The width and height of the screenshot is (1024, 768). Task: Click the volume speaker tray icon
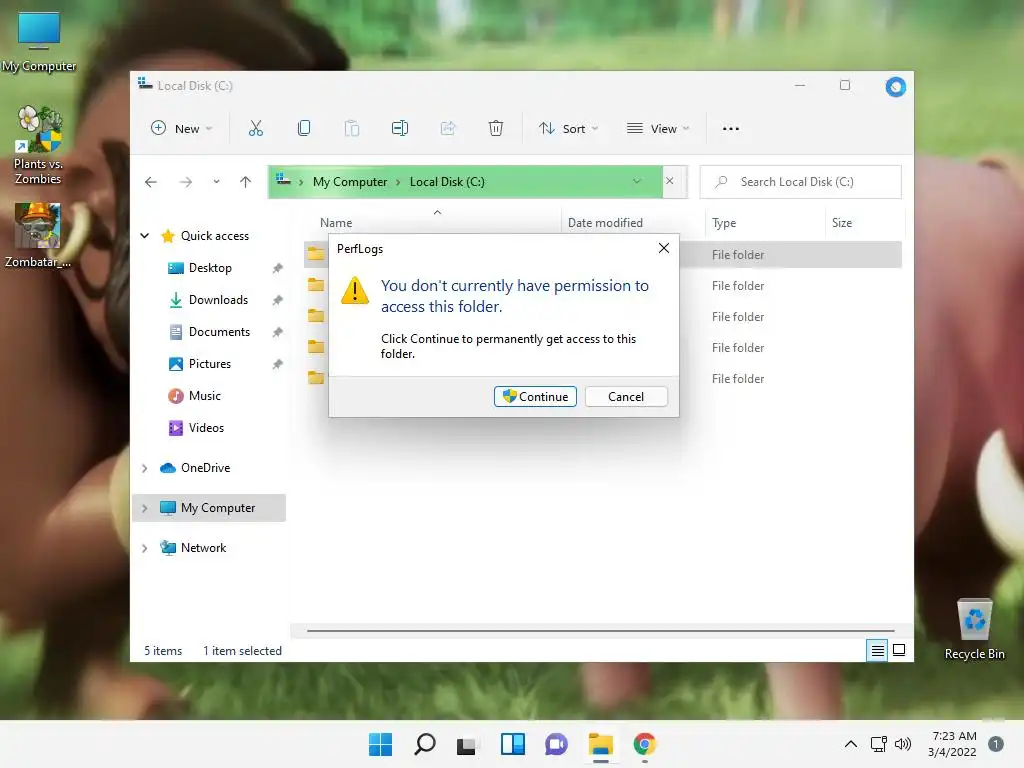tap(903, 744)
